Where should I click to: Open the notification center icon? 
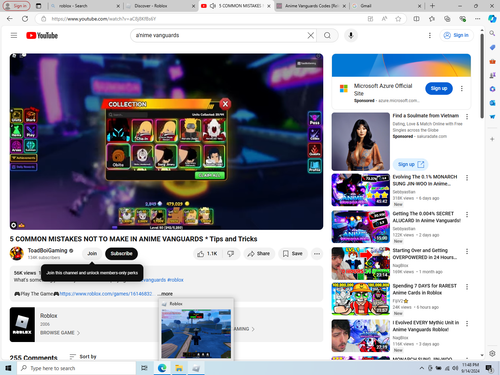[489, 368]
